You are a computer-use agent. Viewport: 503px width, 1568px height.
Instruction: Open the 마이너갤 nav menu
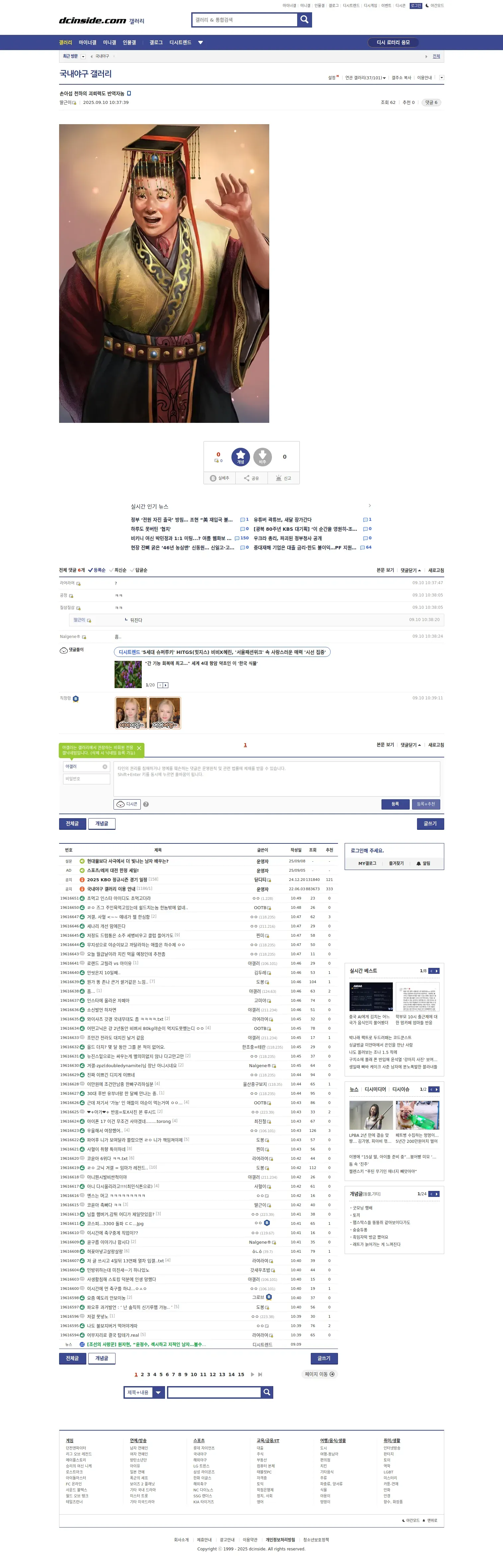click(x=88, y=42)
